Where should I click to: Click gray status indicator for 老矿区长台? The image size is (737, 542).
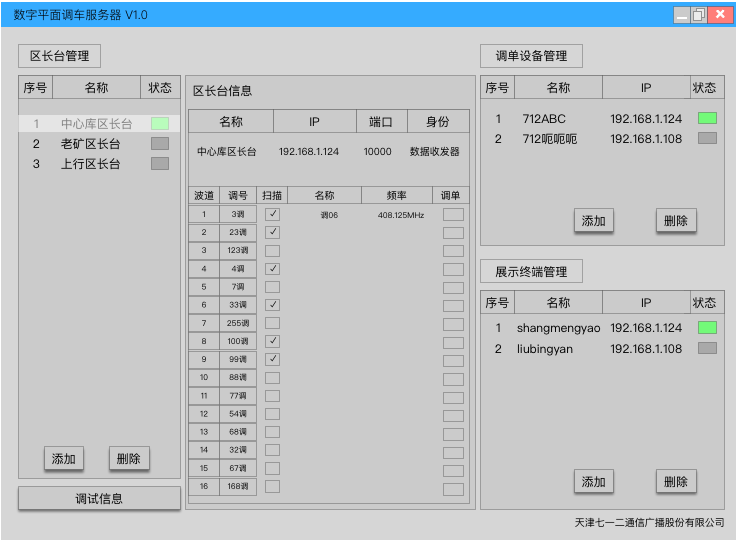(160, 144)
